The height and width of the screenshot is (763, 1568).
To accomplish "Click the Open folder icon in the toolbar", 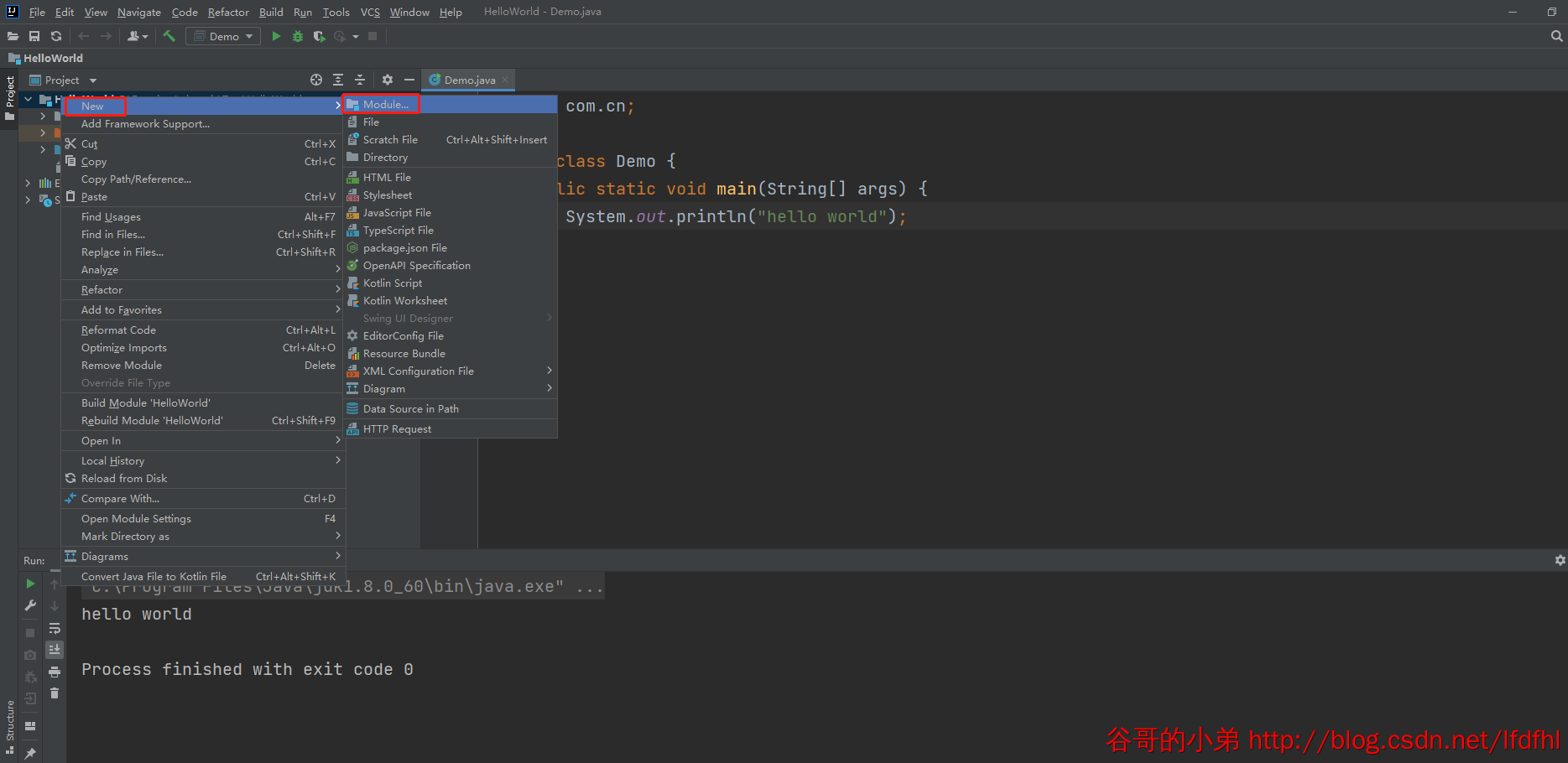I will (13, 36).
